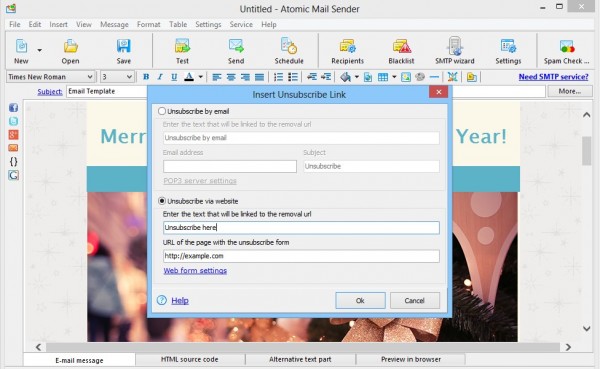Close the Insert Unsubscribe Link dialog
The image size is (600, 369).
click(x=439, y=92)
